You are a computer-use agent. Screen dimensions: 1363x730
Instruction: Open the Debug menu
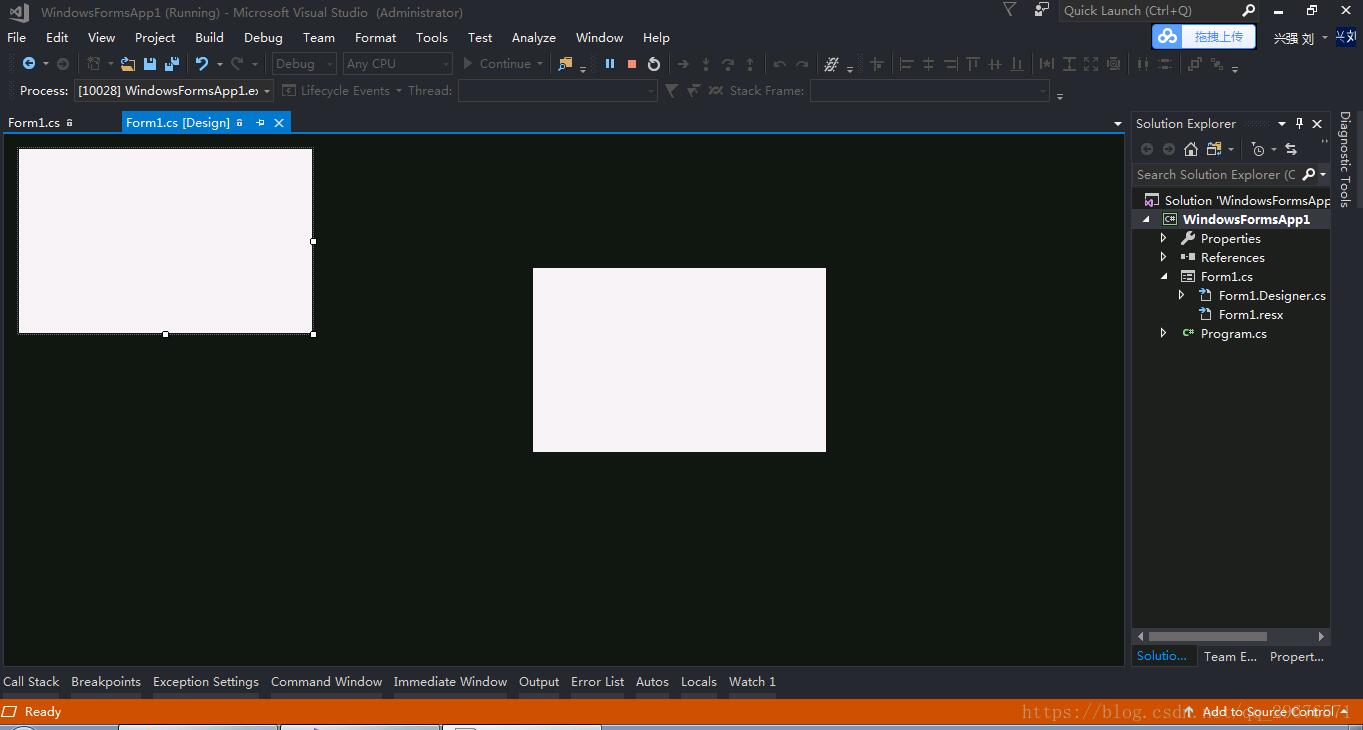click(x=263, y=37)
